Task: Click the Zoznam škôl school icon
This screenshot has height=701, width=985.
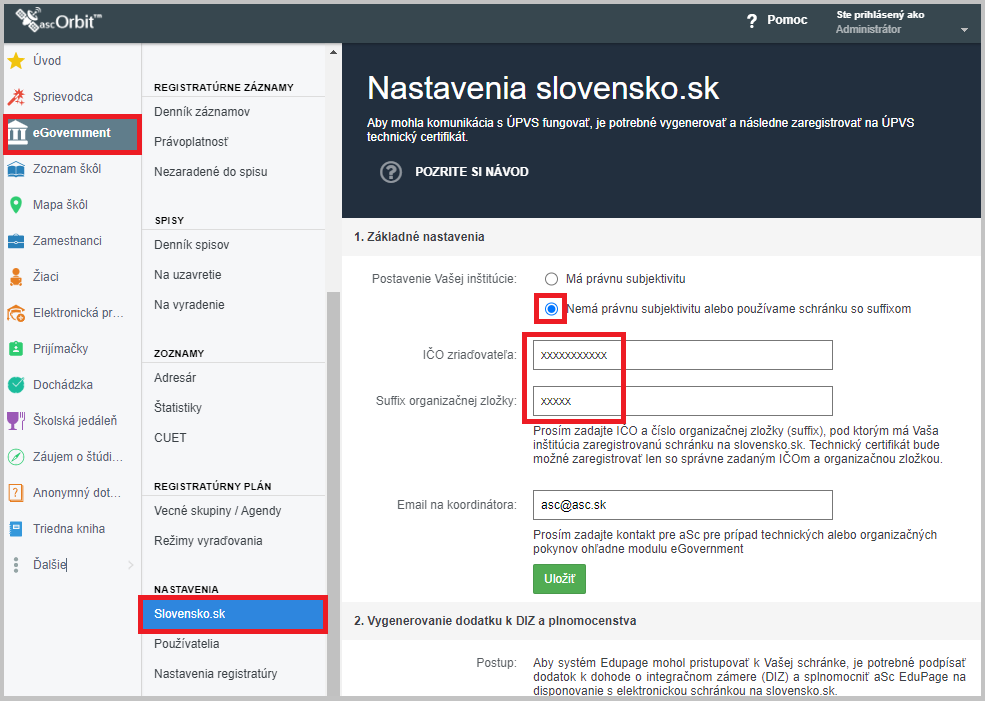Action: point(16,169)
